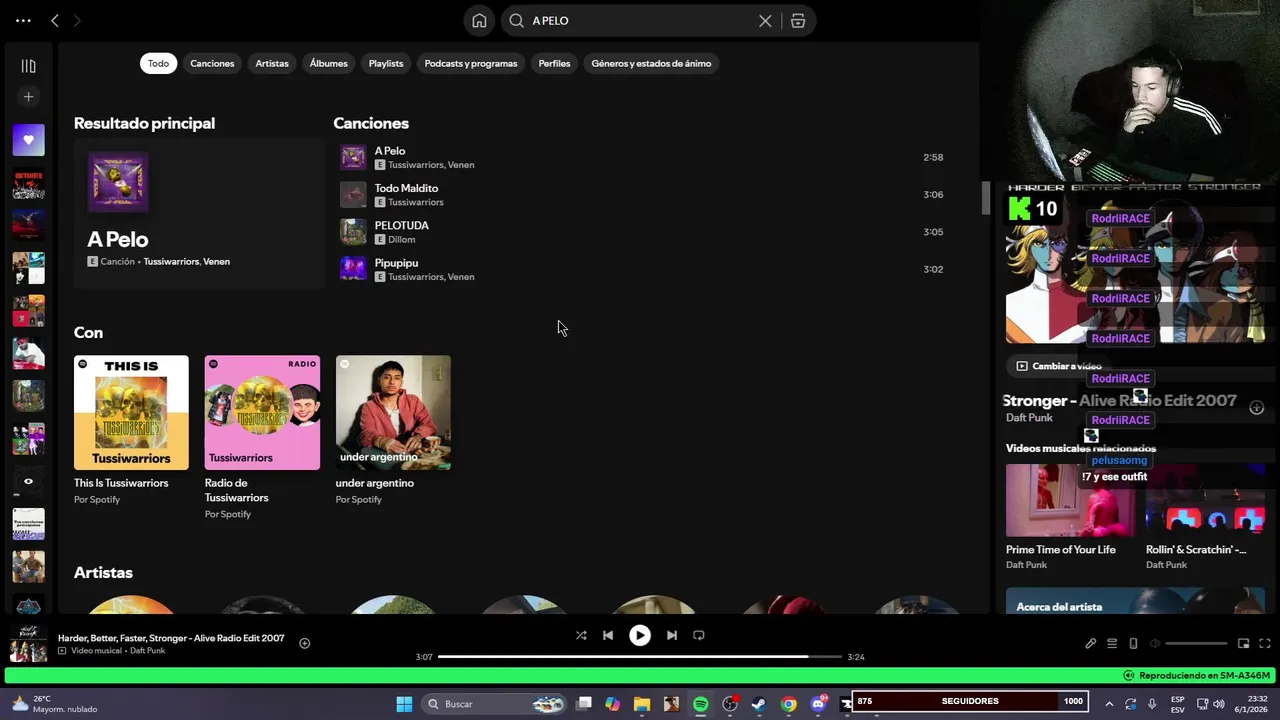Filter by Géneros y estados de ánimo
The width and height of the screenshot is (1280, 720).
tap(651, 63)
